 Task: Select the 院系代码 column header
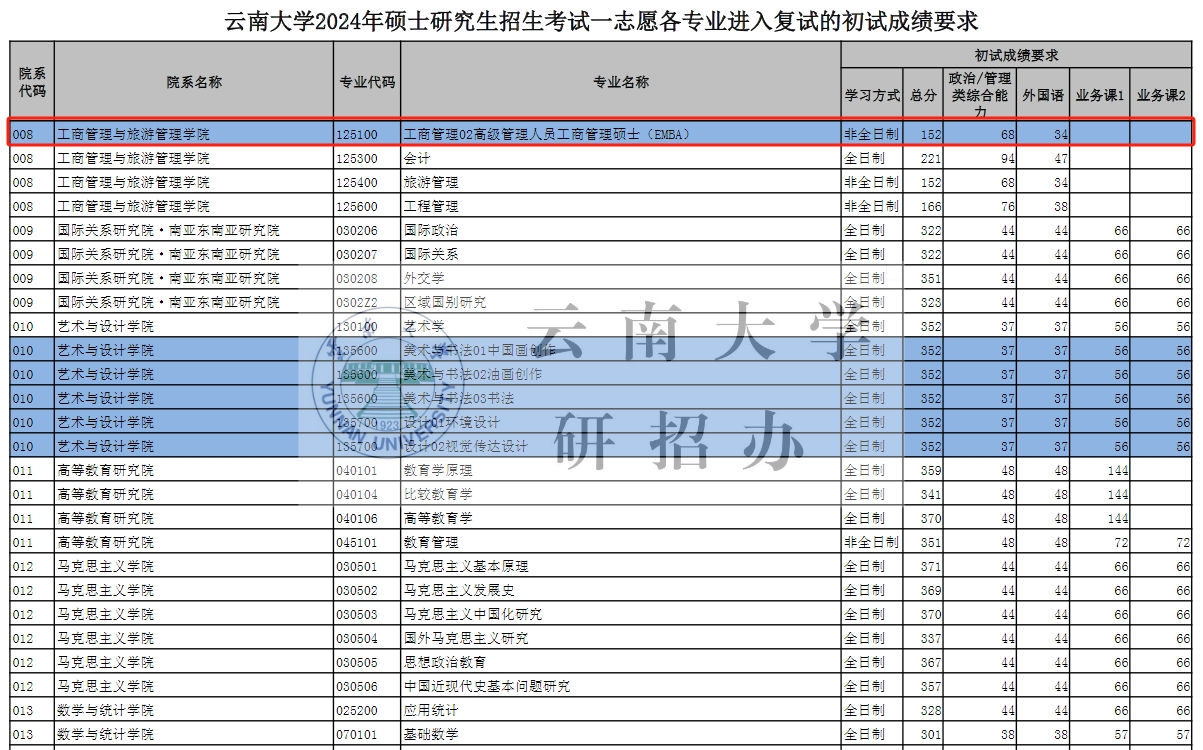pyautogui.click(x=32, y=82)
